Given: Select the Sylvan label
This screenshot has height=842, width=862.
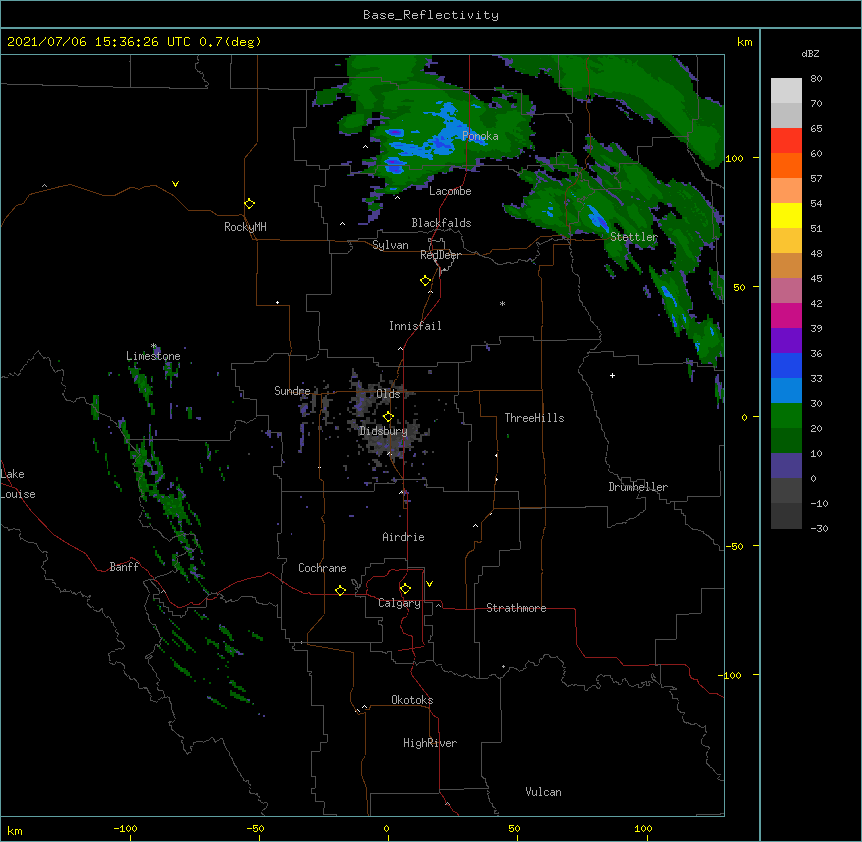Looking at the screenshot, I should coord(390,245).
